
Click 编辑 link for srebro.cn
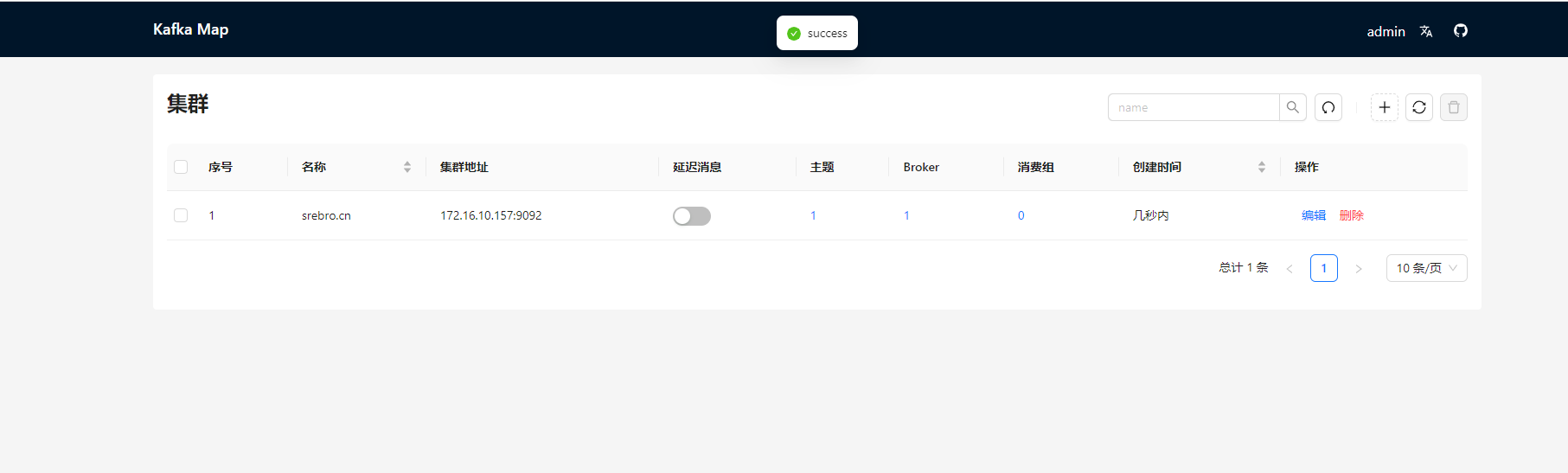1313,215
